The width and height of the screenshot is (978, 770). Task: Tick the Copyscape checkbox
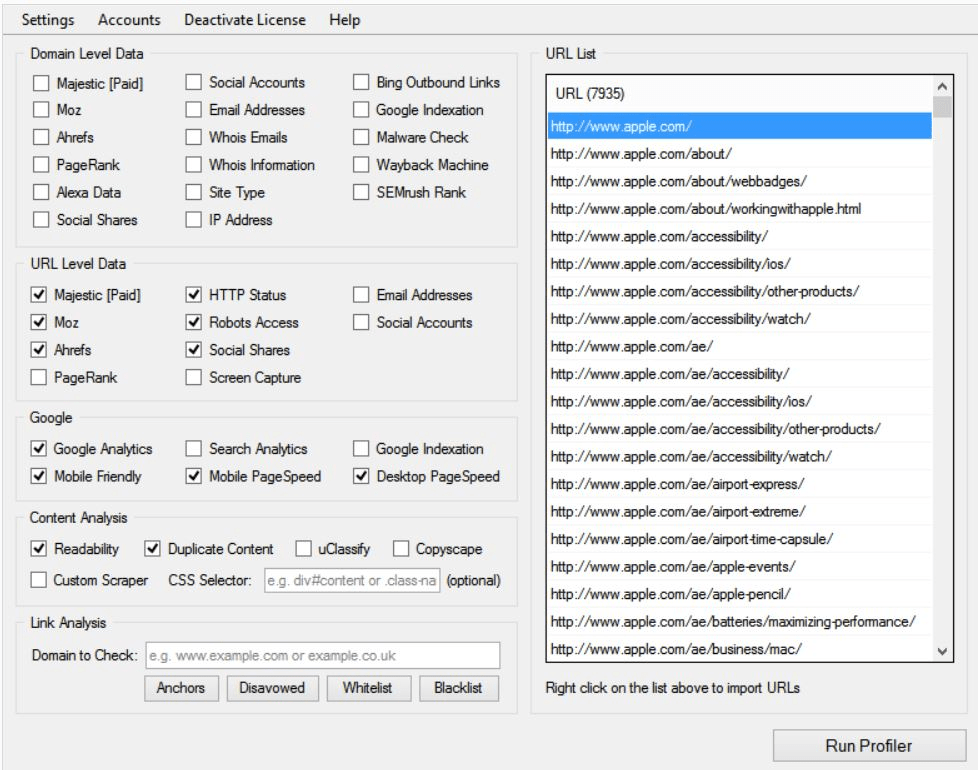pos(400,549)
